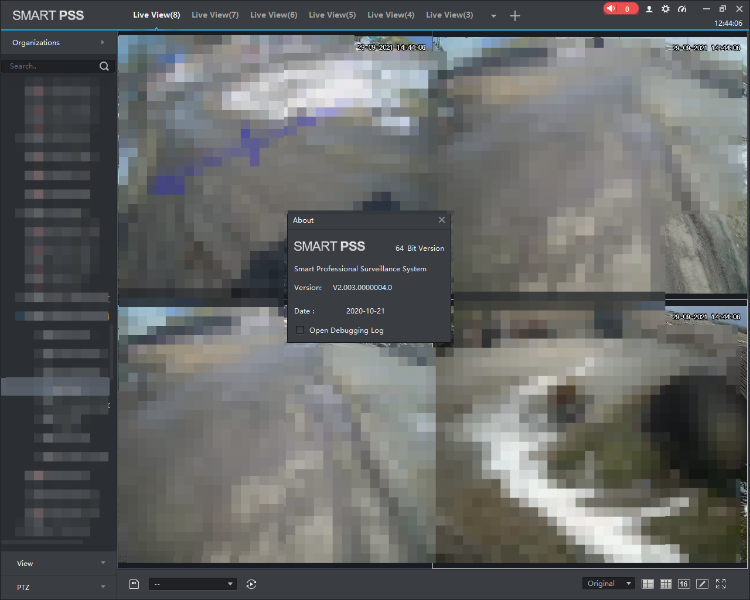Open the red alarm speaker counter
Viewport: 750px width, 600px height.
point(620,9)
